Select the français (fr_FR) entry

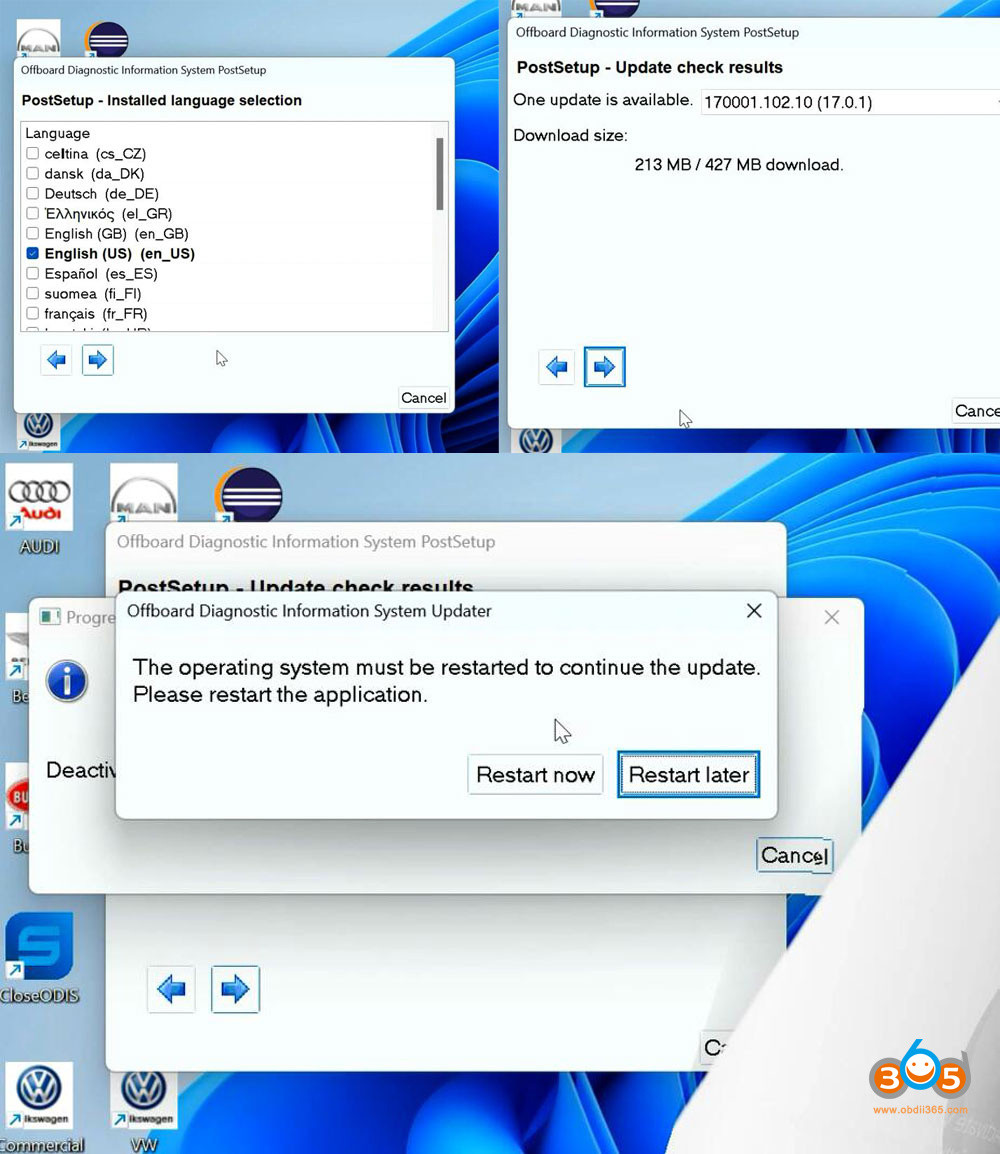[32, 313]
